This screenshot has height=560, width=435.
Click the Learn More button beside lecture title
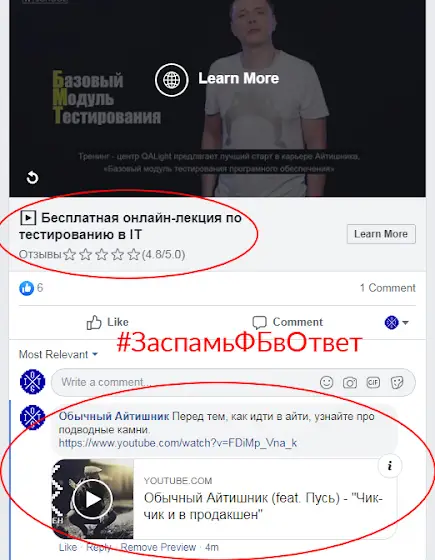click(x=381, y=234)
